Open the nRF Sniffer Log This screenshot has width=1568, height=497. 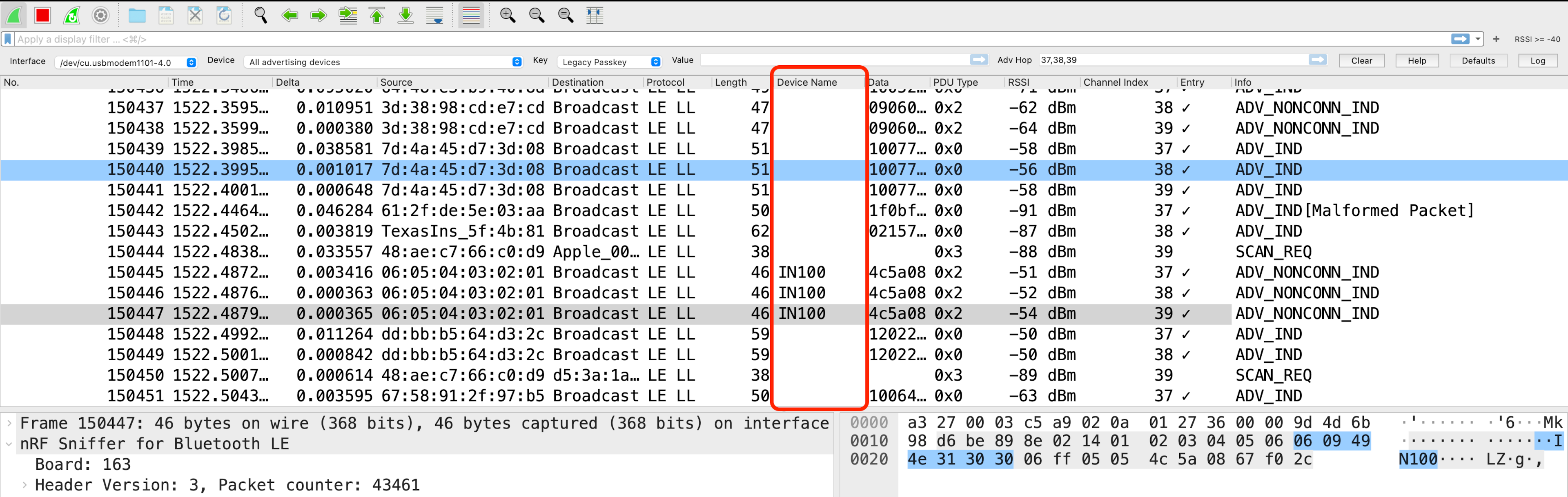click(1537, 60)
